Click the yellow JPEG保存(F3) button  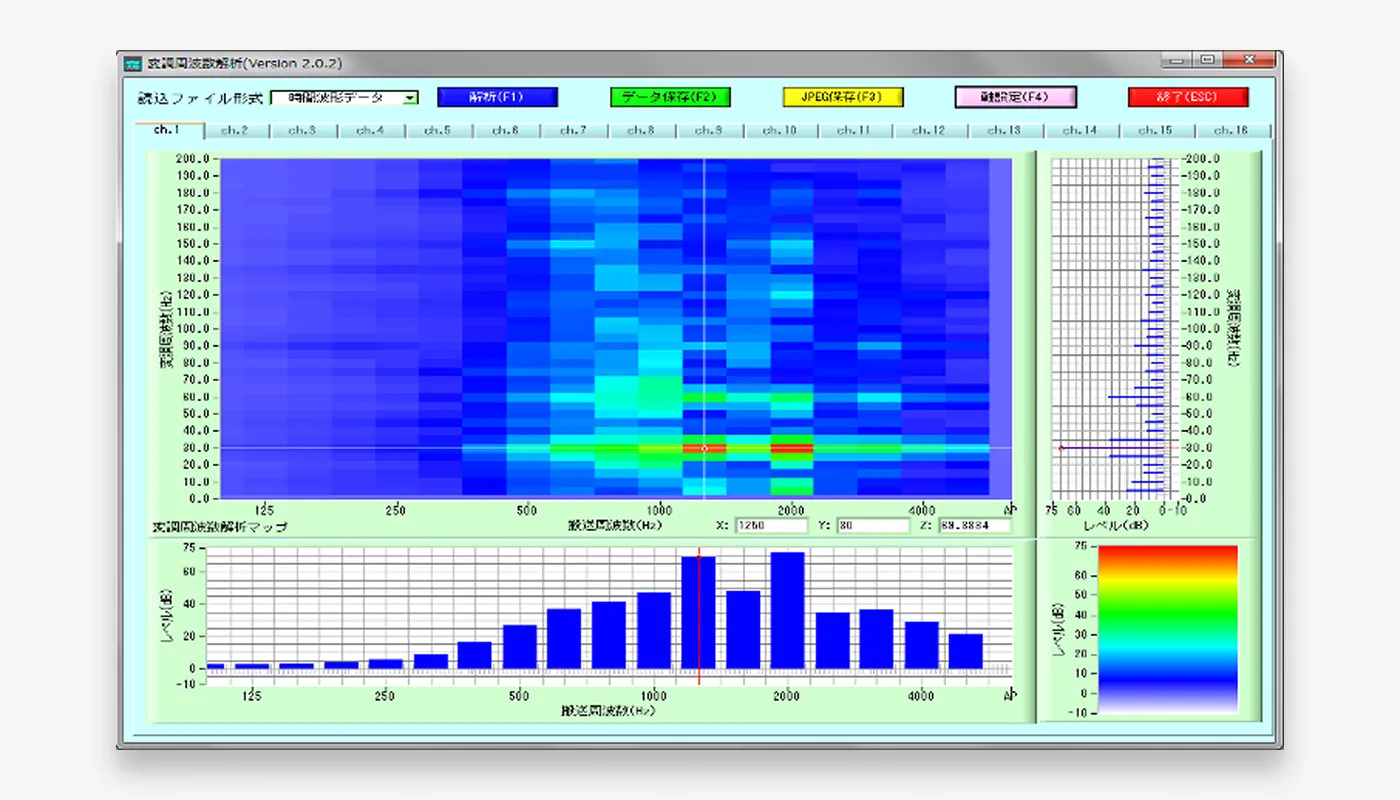[x=843, y=97]
